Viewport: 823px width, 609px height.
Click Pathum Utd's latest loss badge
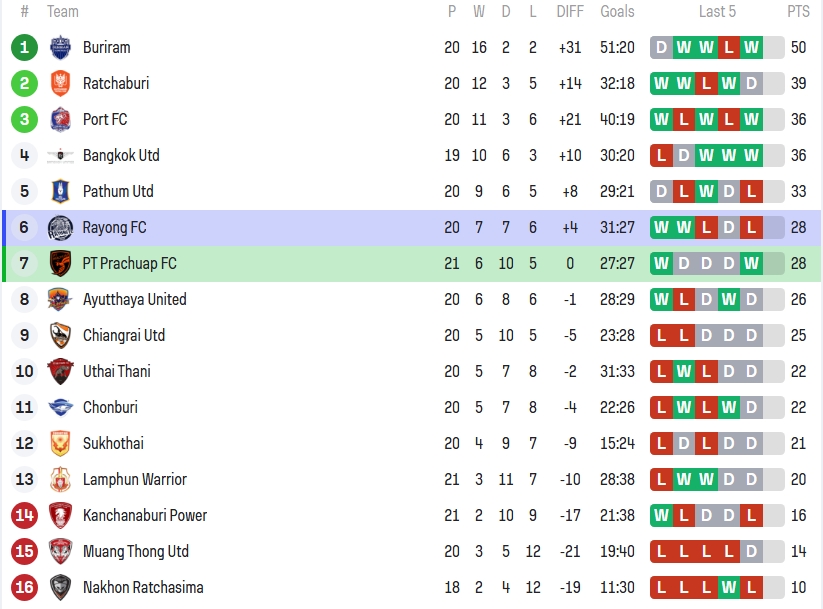pyautogui.click(x=752, y=191)
